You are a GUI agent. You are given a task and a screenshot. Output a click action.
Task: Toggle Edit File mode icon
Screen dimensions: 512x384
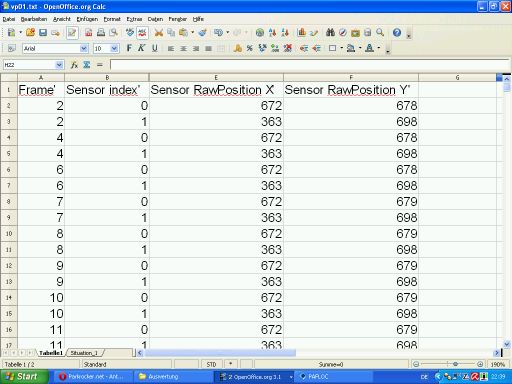(72, 32)
